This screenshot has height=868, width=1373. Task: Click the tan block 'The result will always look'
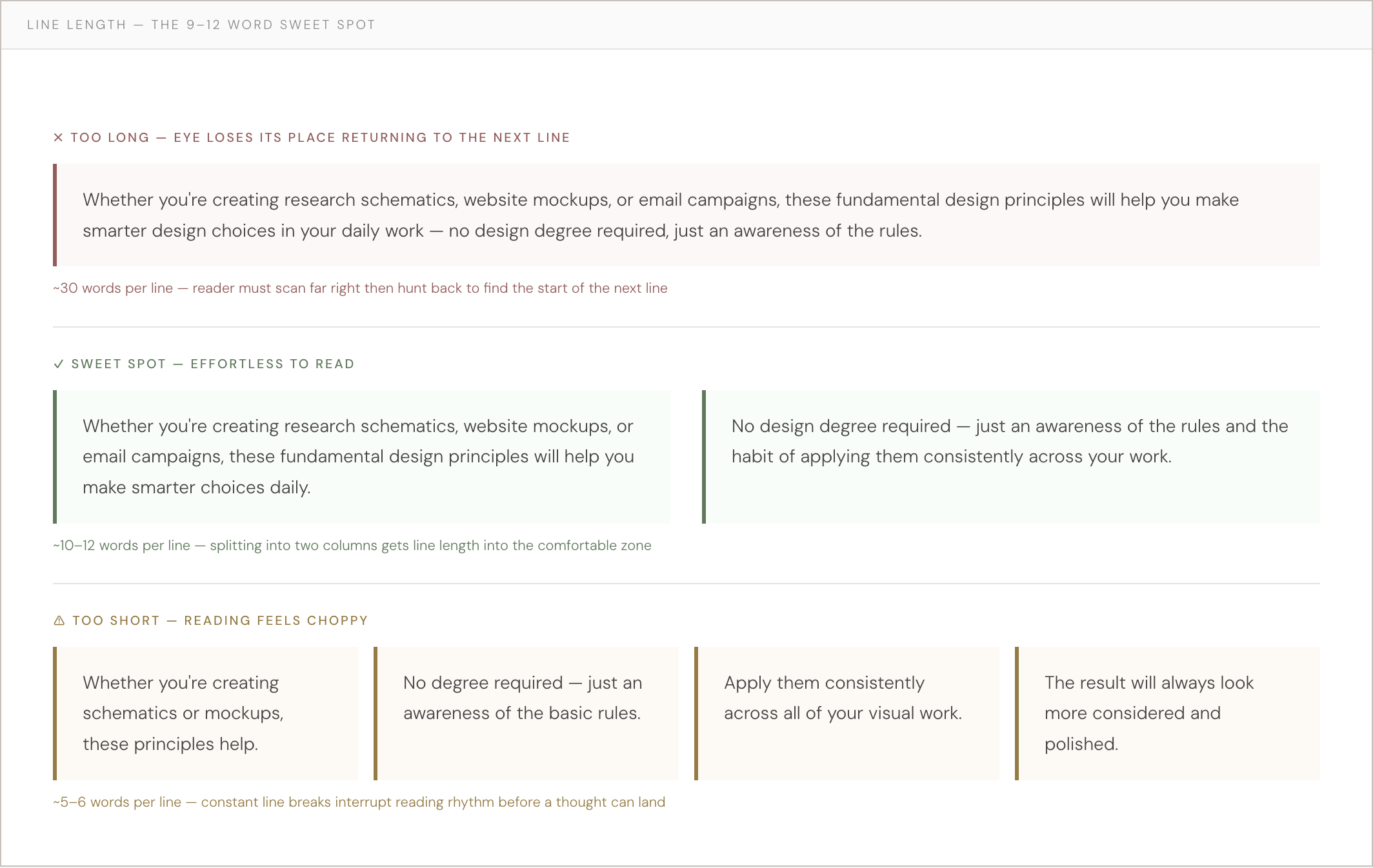[x=1167, y=713]
